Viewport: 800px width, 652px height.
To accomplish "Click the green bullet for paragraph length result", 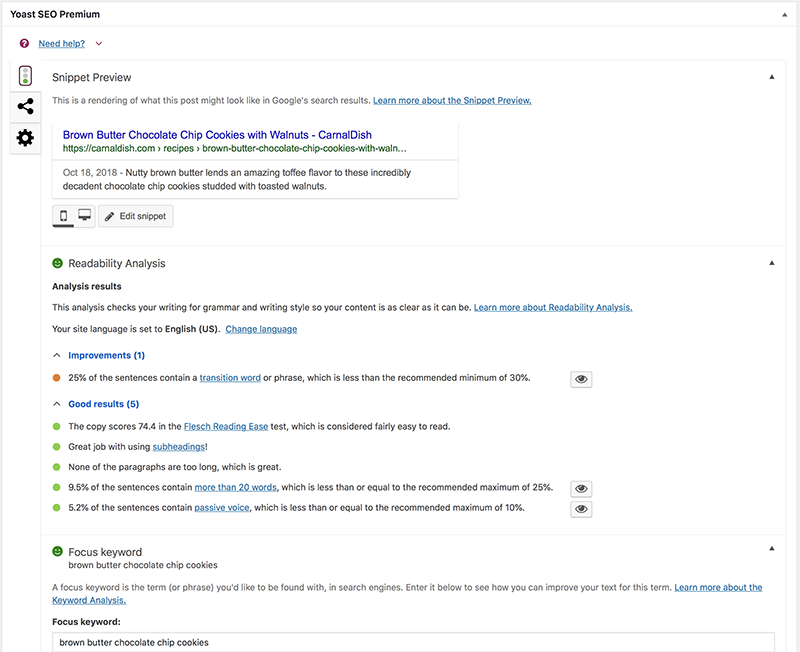I will point(57,467).
